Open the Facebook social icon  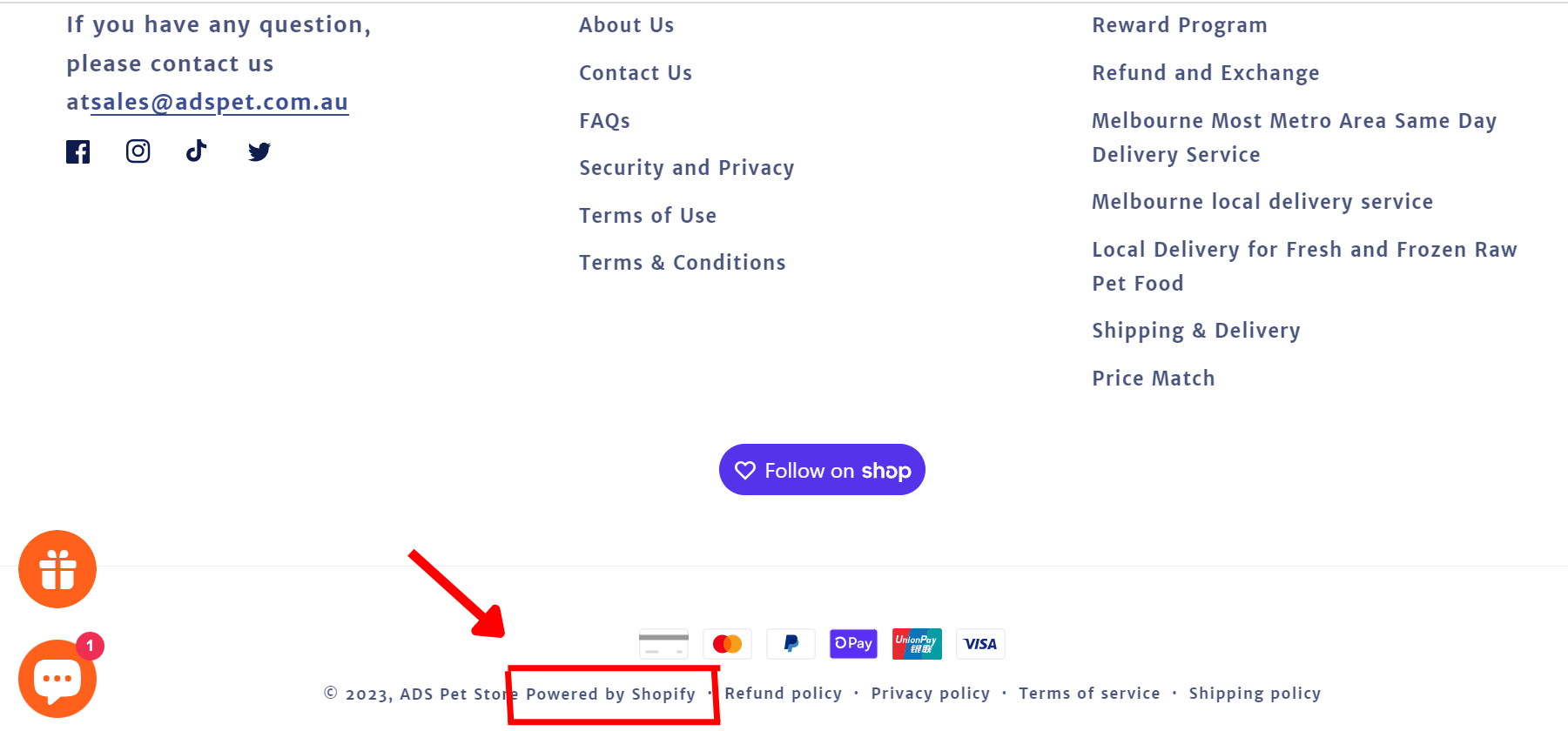(x=78, y=151)
